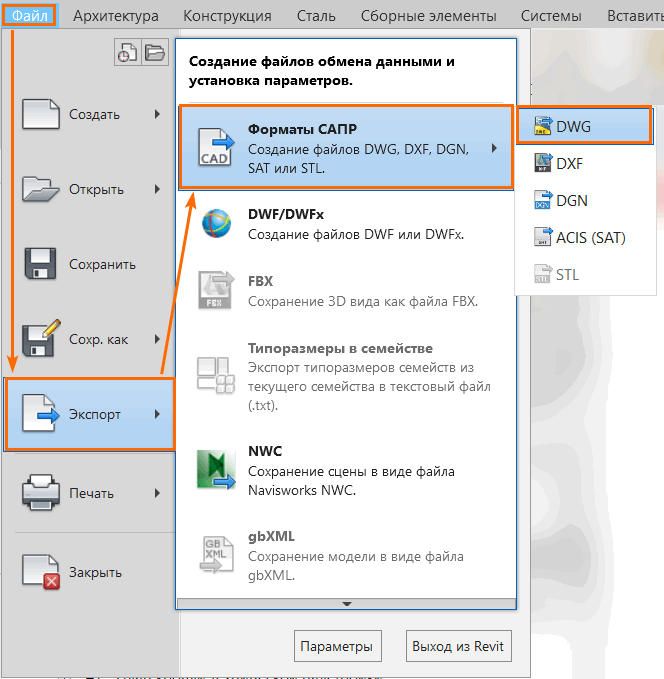Click the ACIS SAT file icon
The height and width of the screenshot is (679, 664).
click(543, 237)
